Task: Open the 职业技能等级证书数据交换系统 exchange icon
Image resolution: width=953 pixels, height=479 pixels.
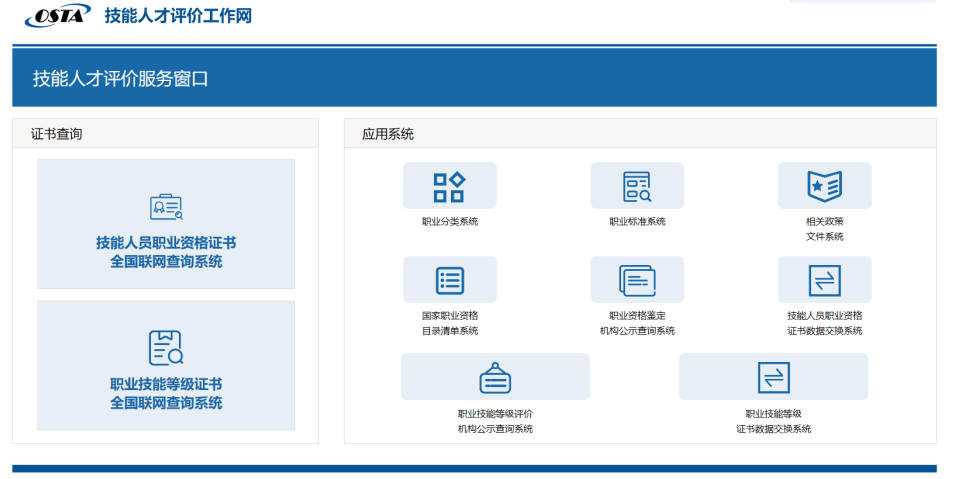Action: pyautogui.click(x=774, y=377)
